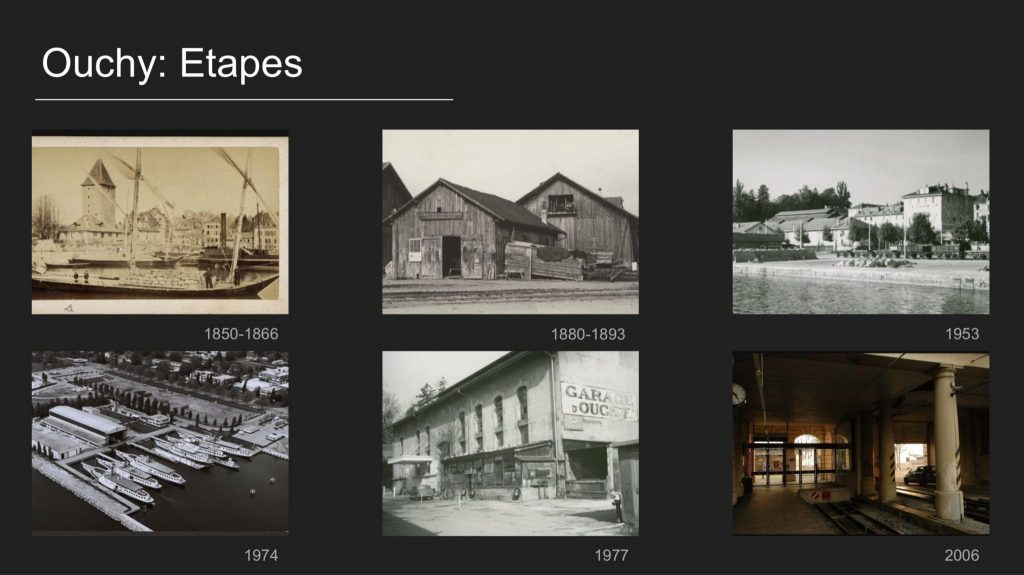Click the Garage d'Ouchy wall sign
The width and height of the screenshot is (1024, 575).
[598, 400]
